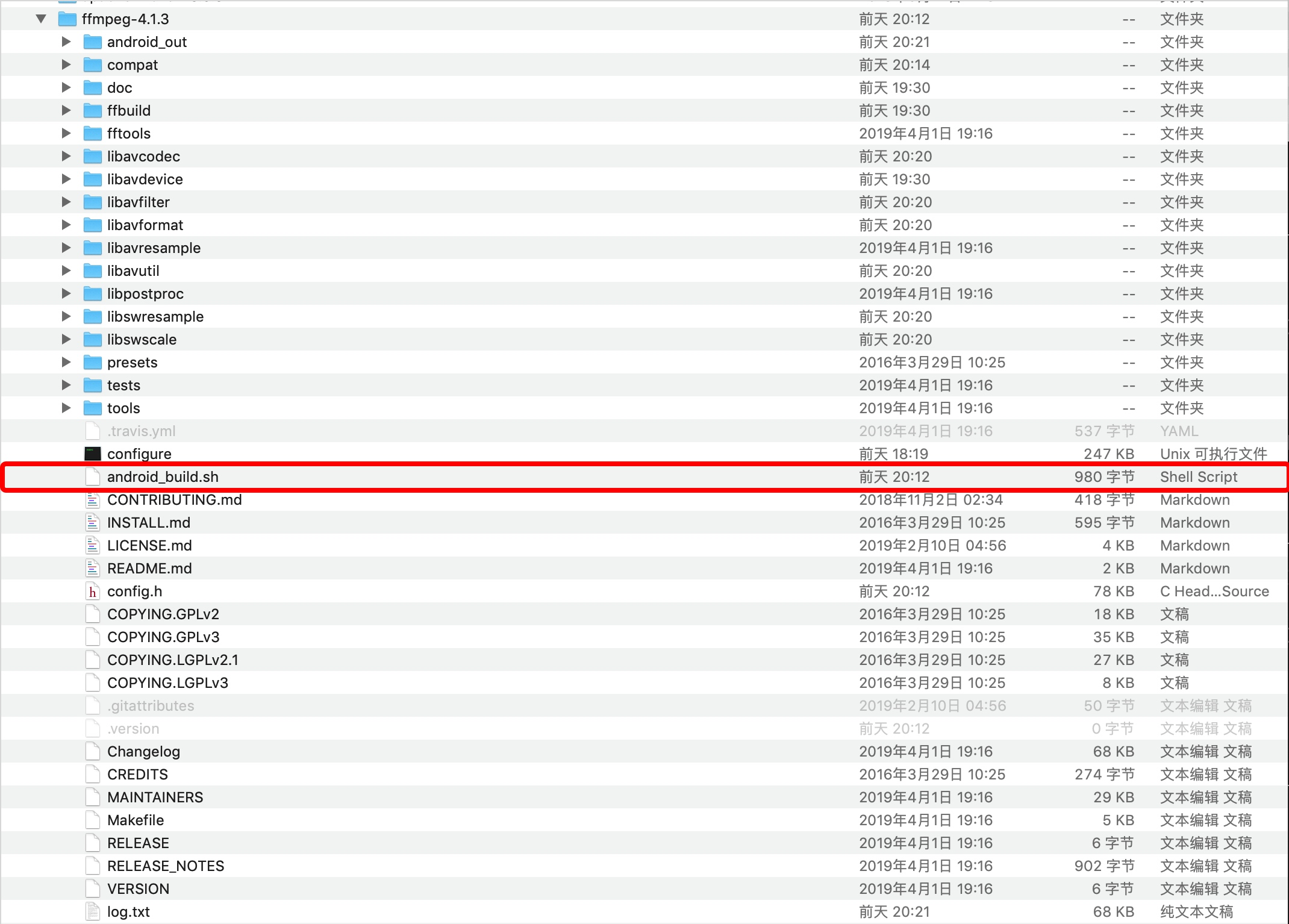The width and height of the screenshot is (1289, 924).
Task: Select the tools folder icon
Action: pyautogui.click(x=92, y=408)
